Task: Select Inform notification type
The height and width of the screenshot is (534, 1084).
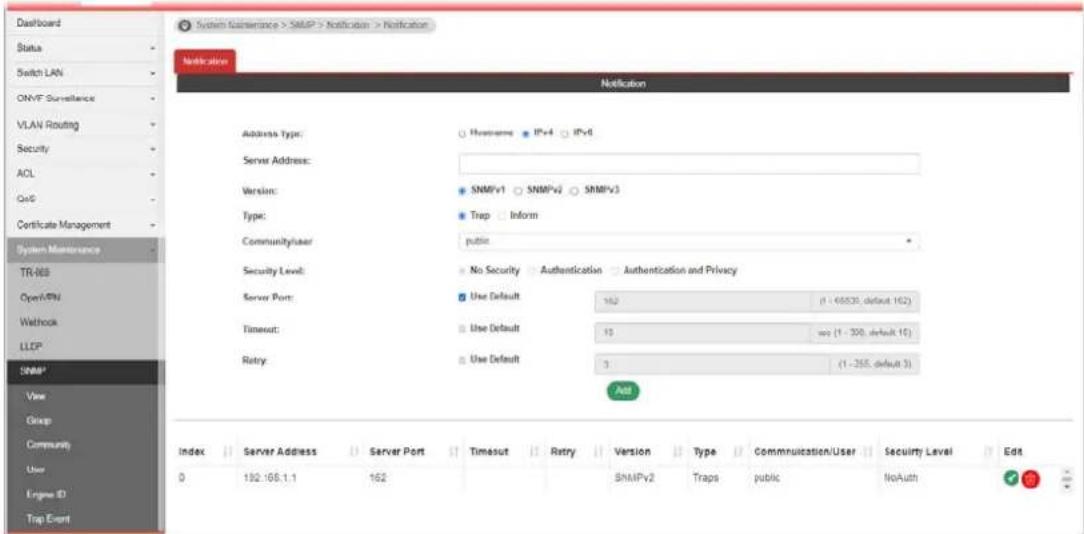Action: (x=502, y=216)
